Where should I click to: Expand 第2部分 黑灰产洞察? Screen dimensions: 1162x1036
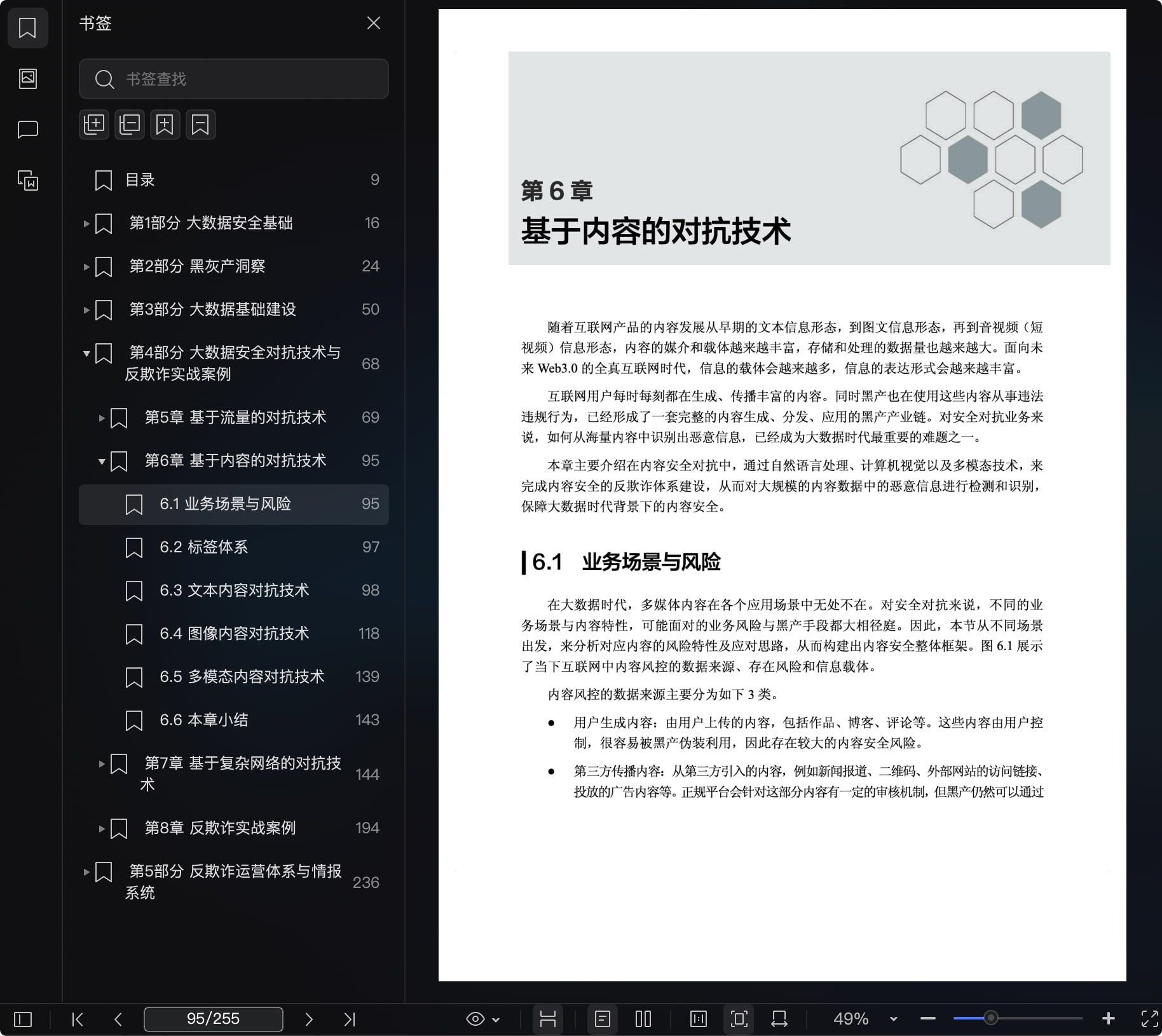(86, 266)
